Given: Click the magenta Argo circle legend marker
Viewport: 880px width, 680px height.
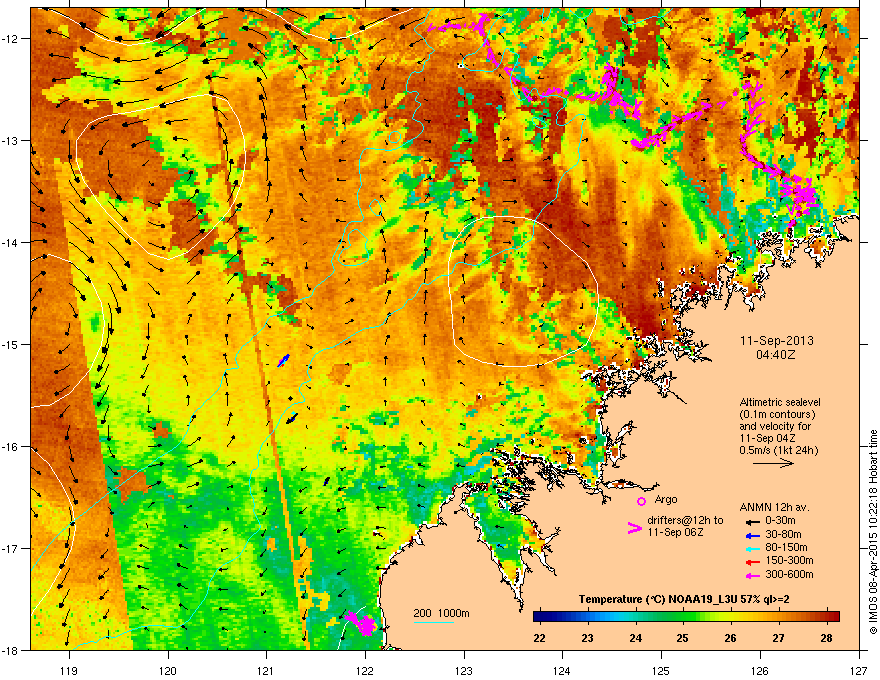Looking at the screenshot, I should click(641, 501).
